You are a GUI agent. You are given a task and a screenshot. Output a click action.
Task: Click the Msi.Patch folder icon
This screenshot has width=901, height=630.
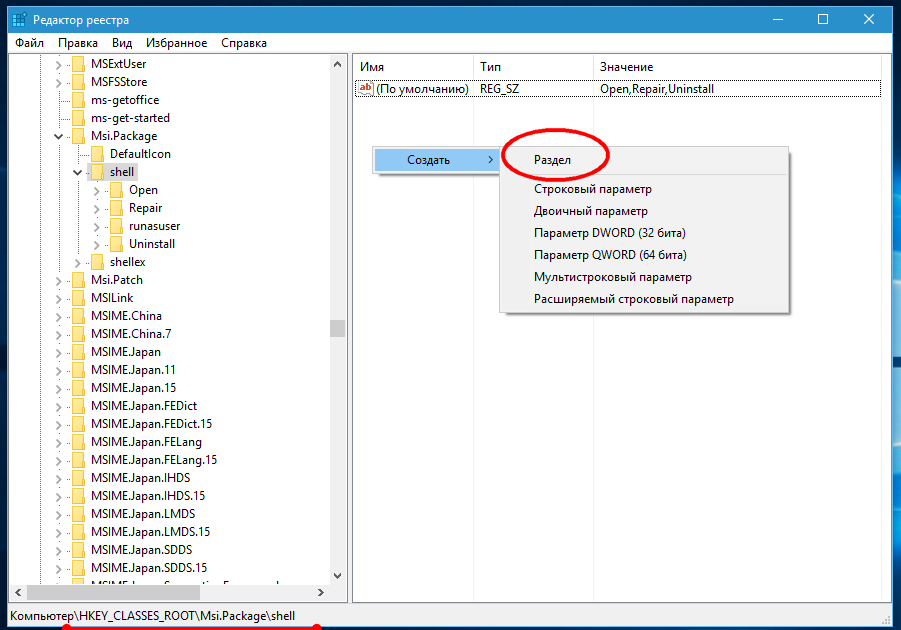(x=79, y=280)
